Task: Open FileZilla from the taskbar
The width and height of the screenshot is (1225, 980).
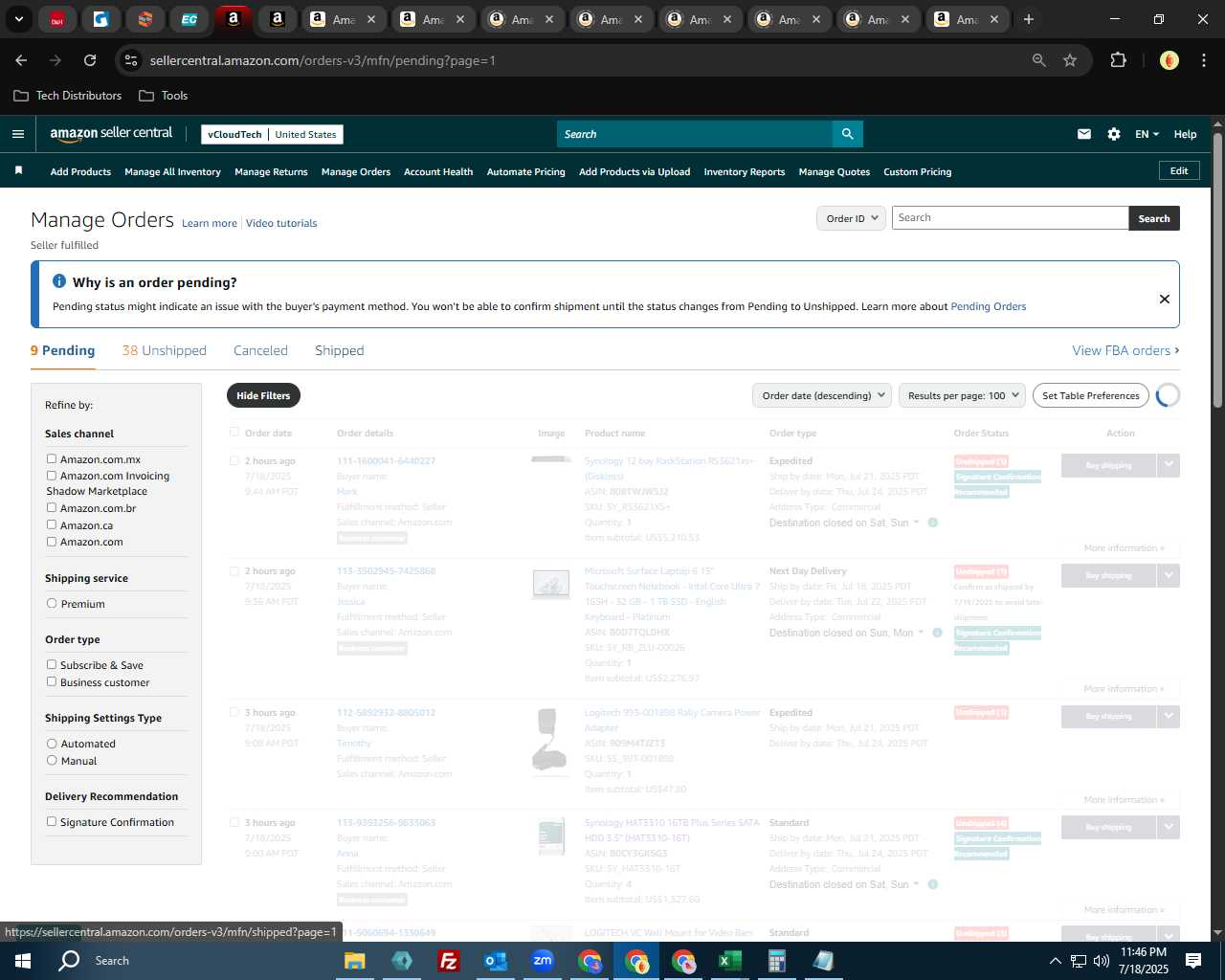Action: [x=448, y=961]
